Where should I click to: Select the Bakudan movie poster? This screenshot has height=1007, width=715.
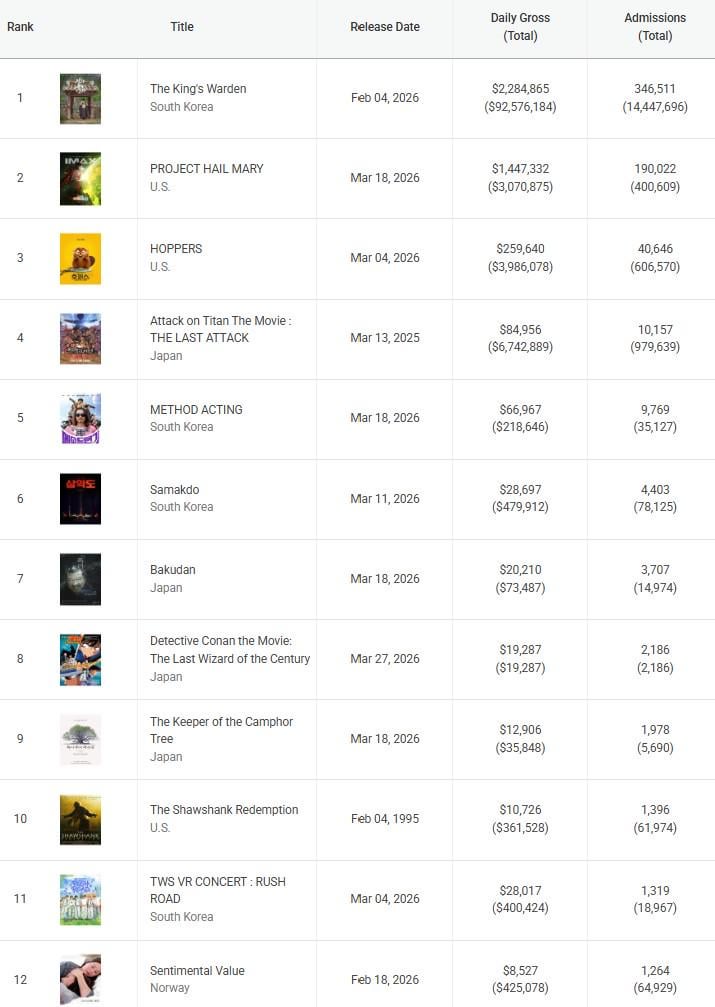click(80, 578)
